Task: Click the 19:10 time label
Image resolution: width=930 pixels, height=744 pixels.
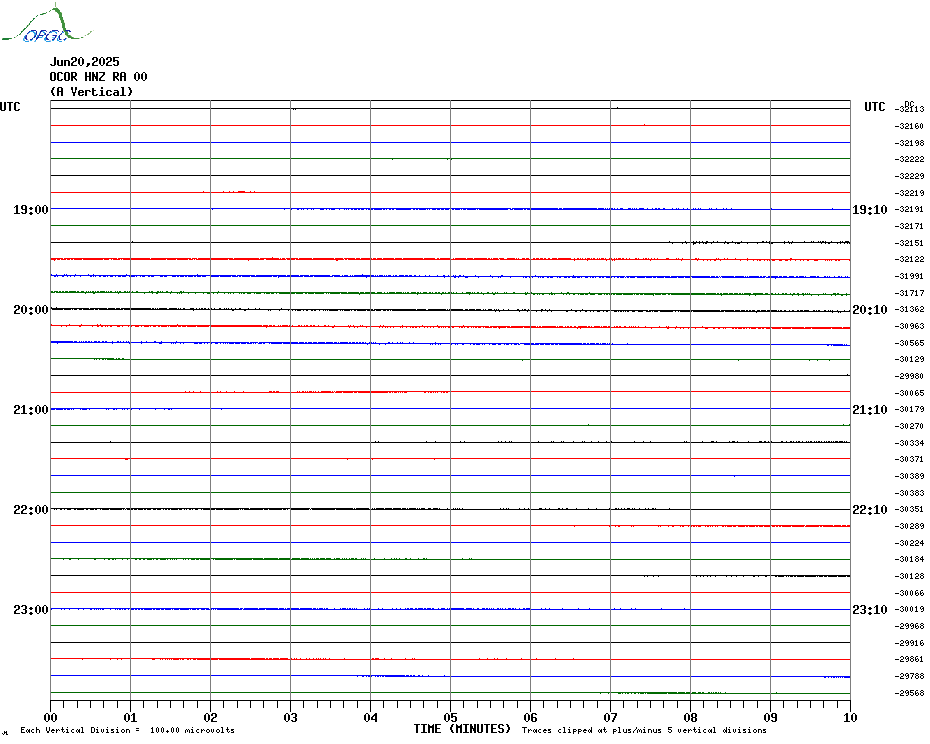Action: (870, 209)
